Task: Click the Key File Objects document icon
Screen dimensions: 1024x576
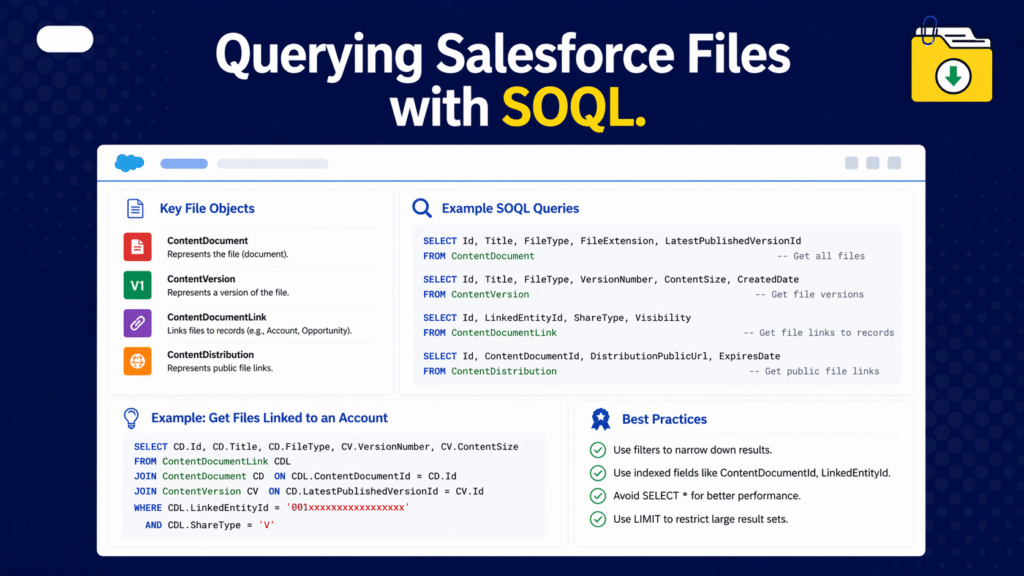Action: (135, 208)
